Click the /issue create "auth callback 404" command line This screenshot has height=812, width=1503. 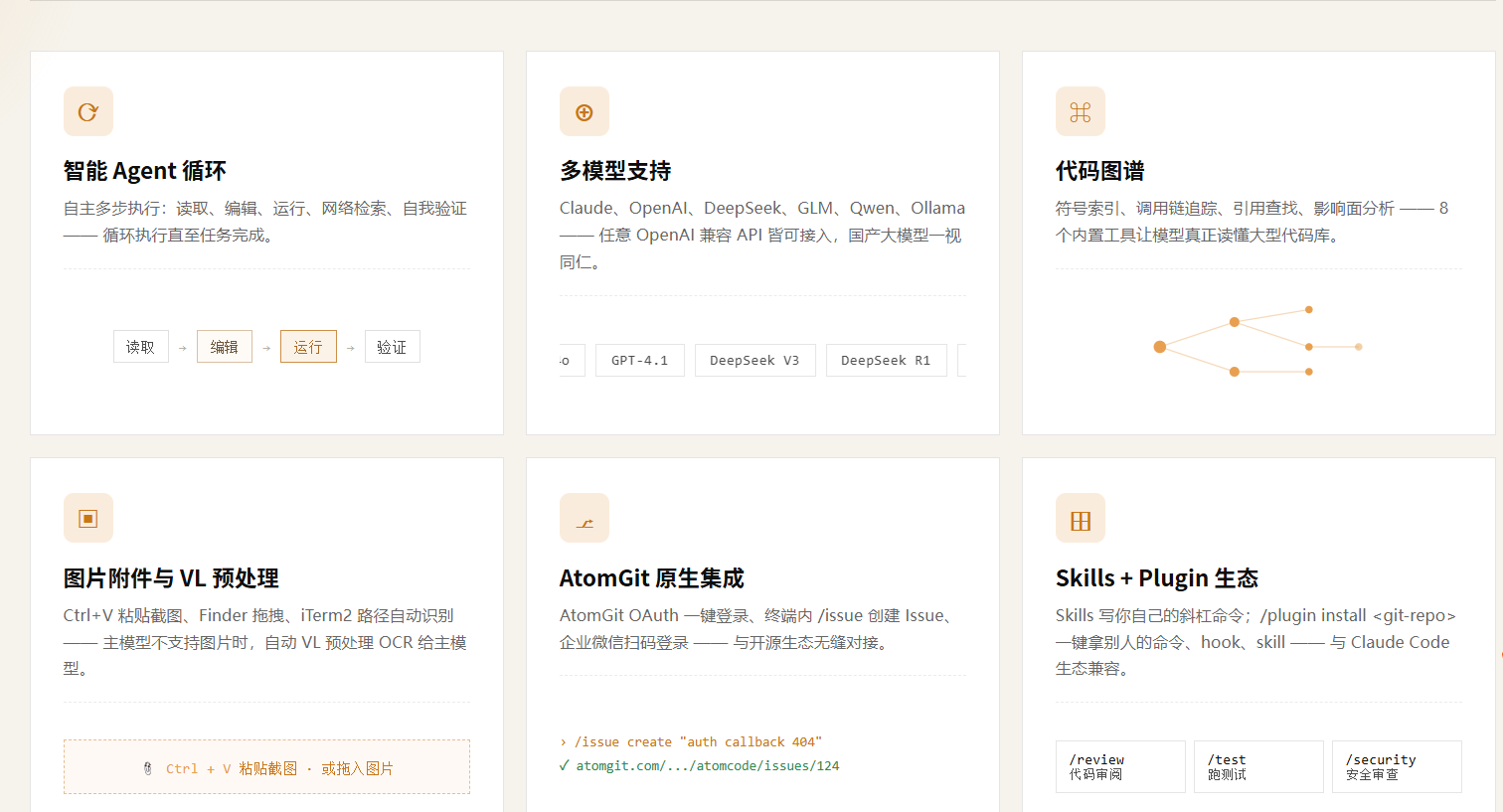pos(691,741)
